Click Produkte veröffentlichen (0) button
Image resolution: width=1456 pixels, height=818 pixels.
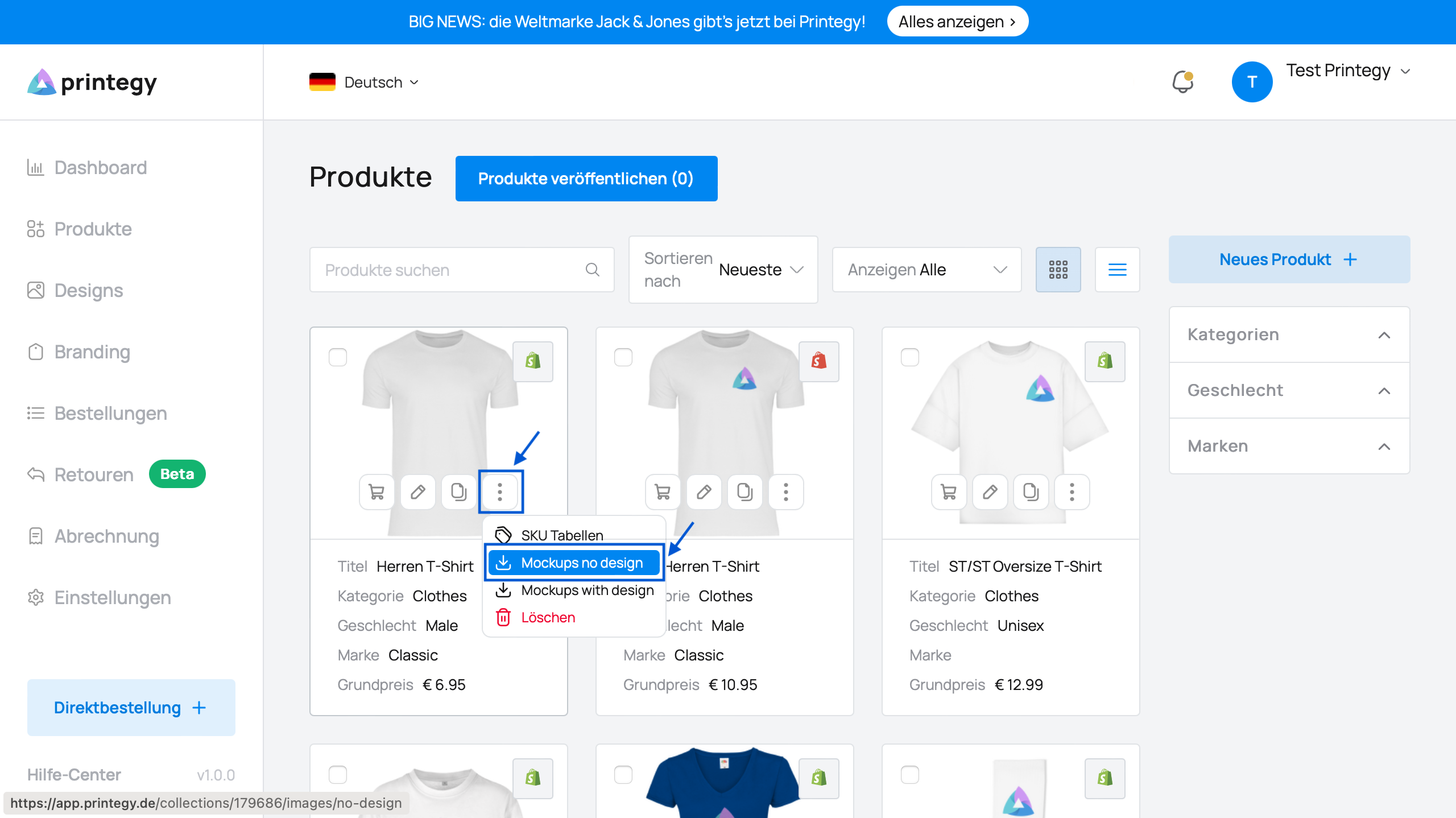(x=586, y=179)
